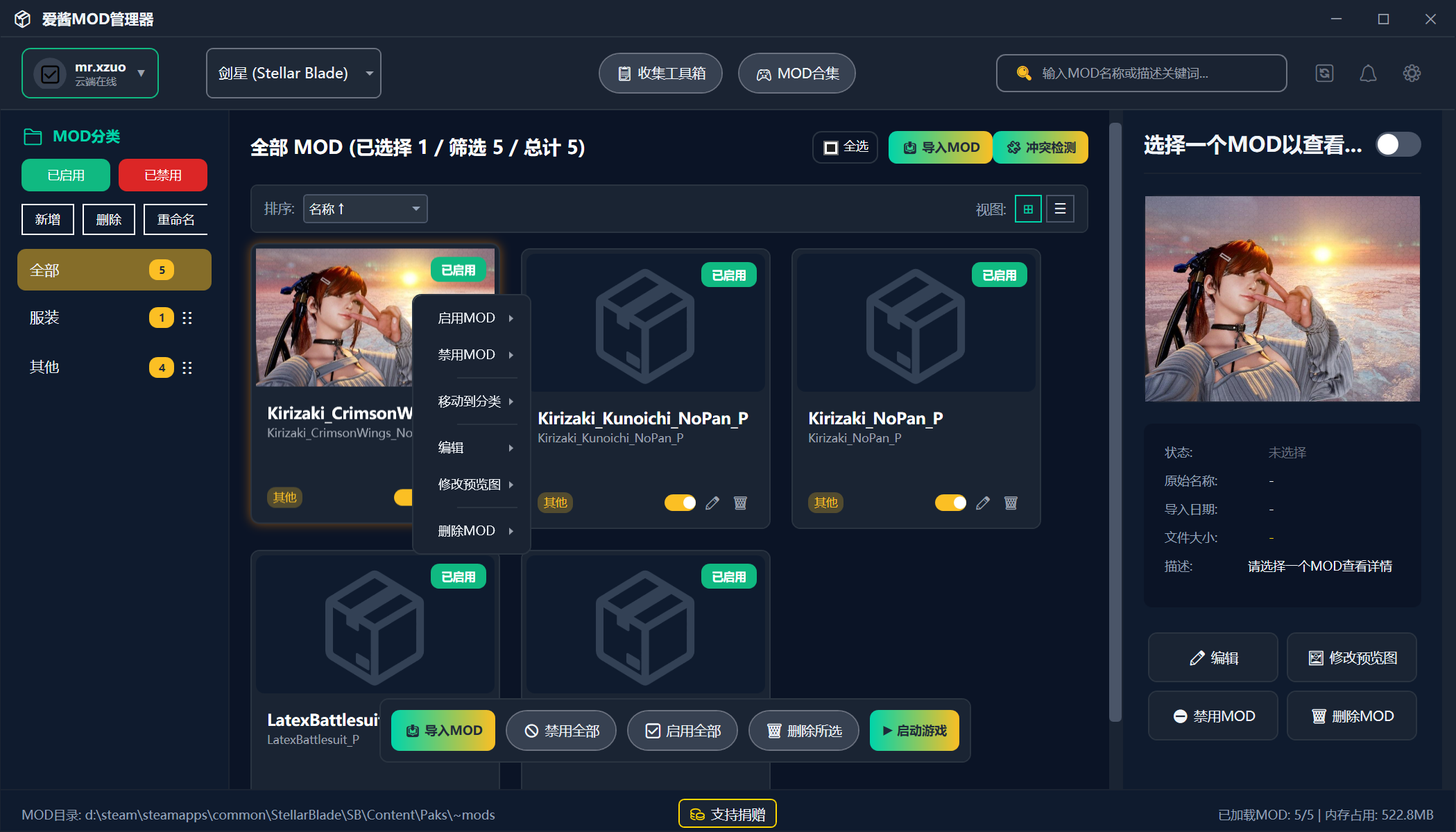Run 冲突检测 conflict detection
The image size is (1456, 832).
[x=1040, y=147]
